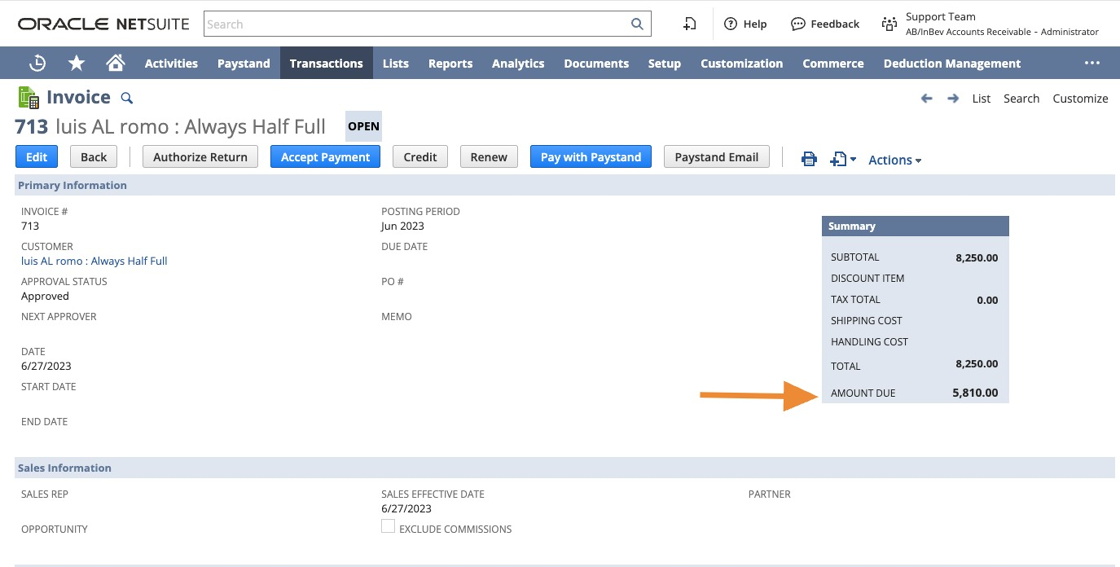Open the Setup menu
Screen dimensions: 1120x567
[664, 64]
